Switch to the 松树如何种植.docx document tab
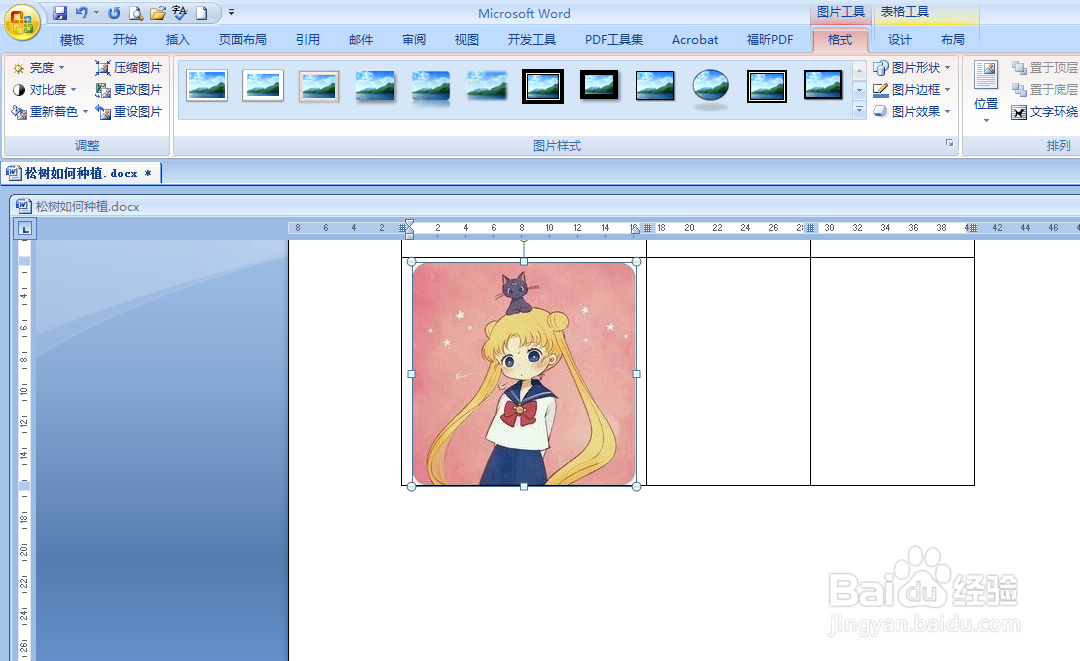 [x=81, y=174]
